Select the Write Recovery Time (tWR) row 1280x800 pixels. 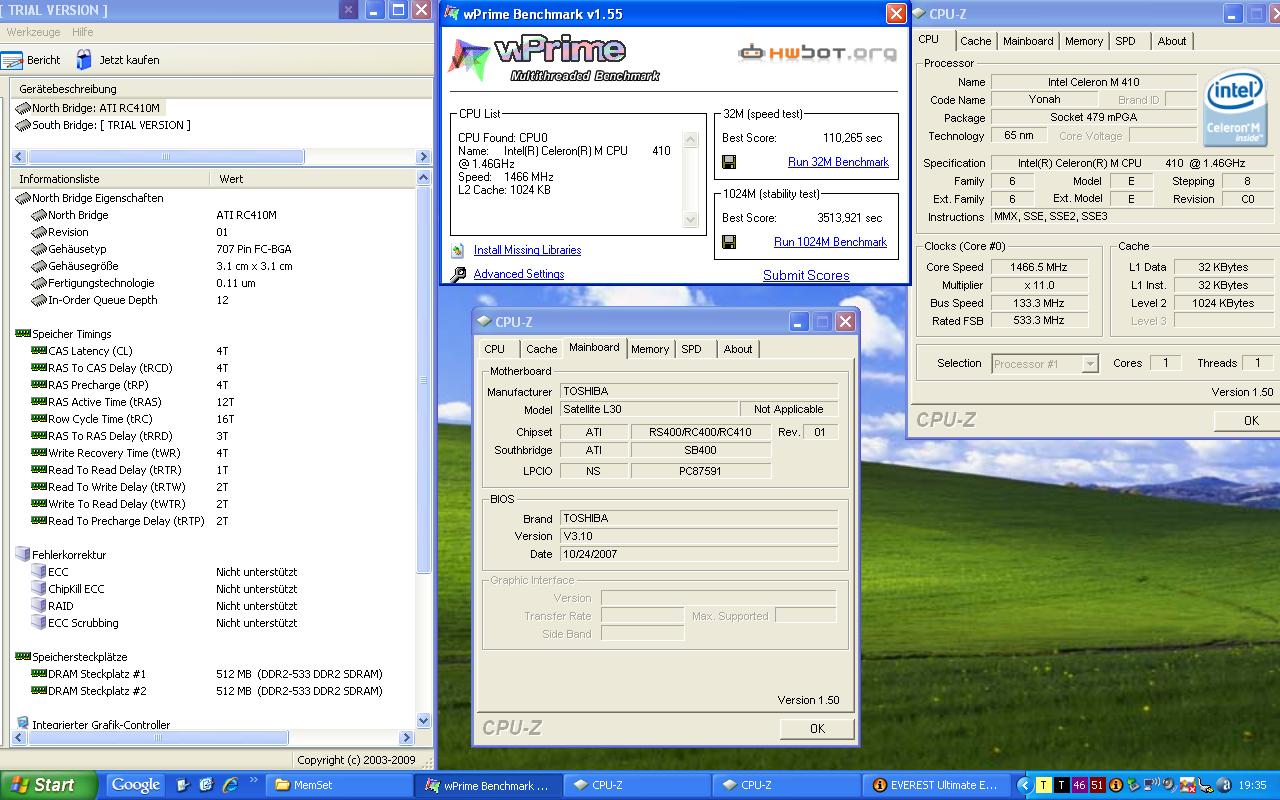[212, 453]
